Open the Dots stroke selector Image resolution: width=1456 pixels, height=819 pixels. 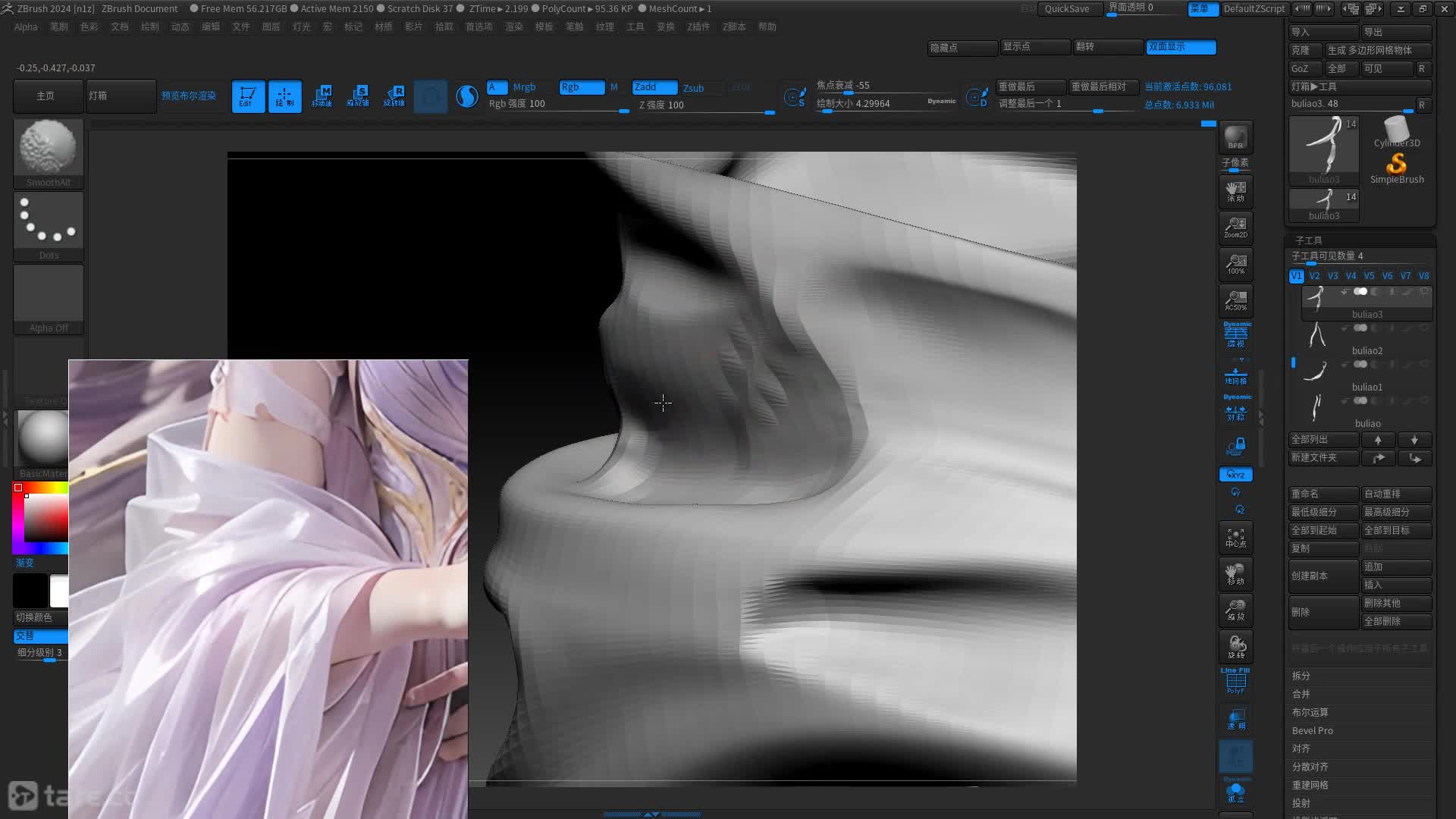(49, 226)
